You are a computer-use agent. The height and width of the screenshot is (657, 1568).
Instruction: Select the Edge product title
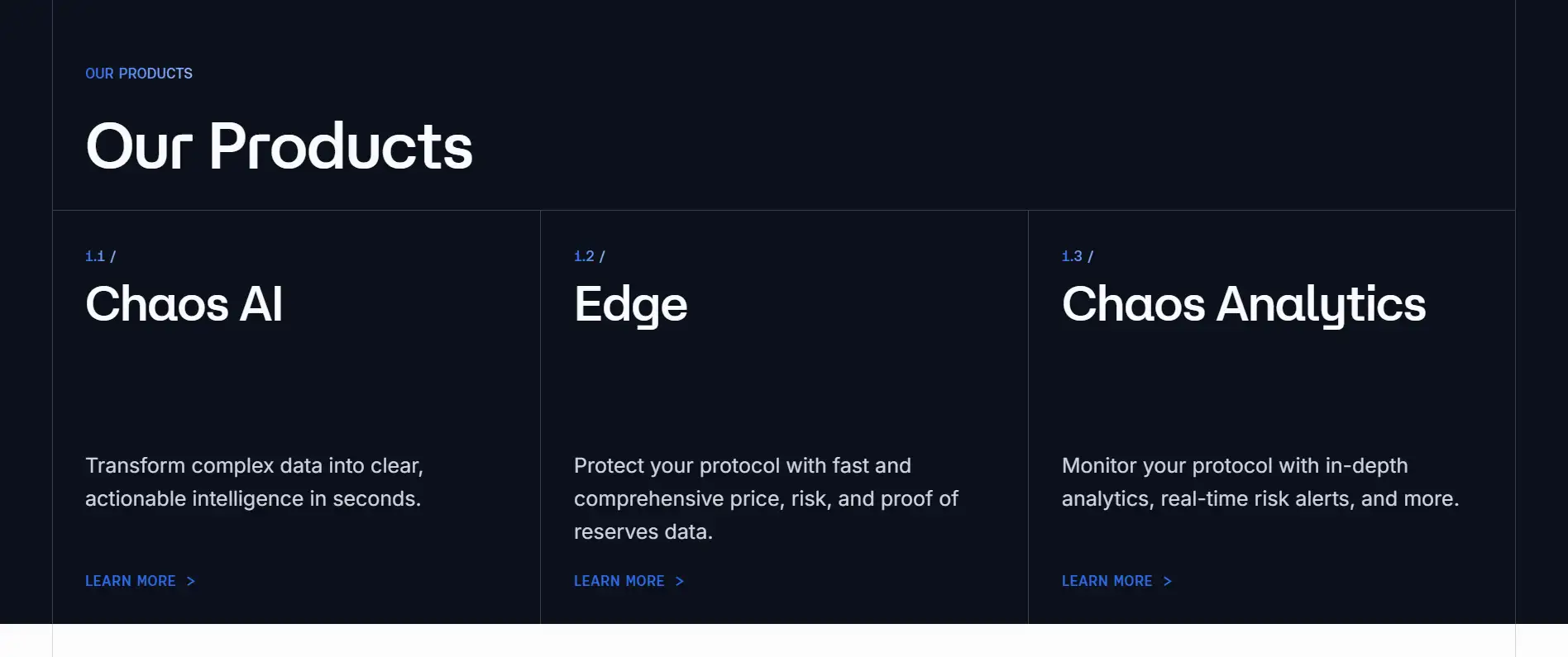tap(631, 304)
